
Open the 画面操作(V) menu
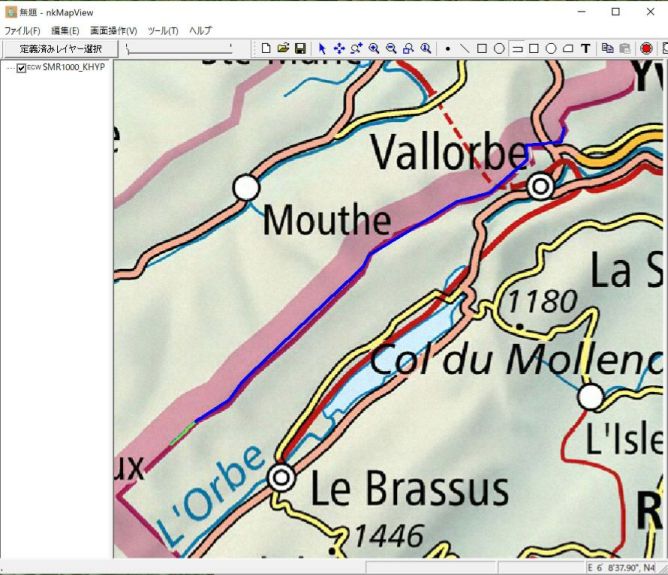113,31
